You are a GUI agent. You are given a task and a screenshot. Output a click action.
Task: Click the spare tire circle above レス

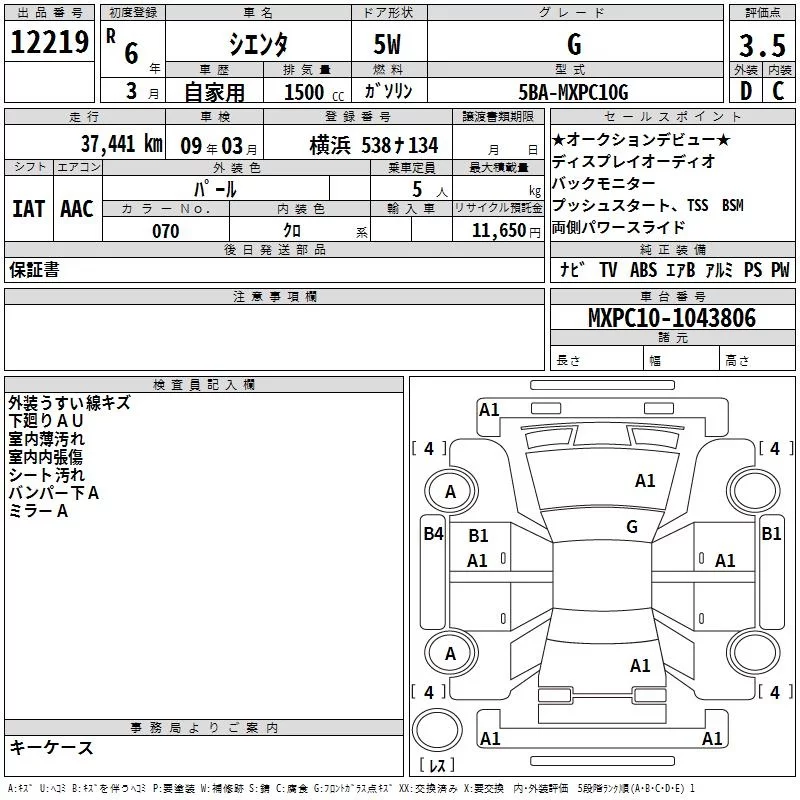[x=437, y=729]
